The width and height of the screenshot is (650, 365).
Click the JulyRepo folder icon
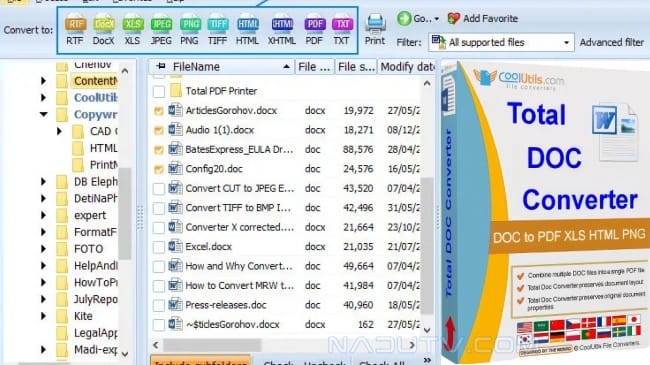61,299
